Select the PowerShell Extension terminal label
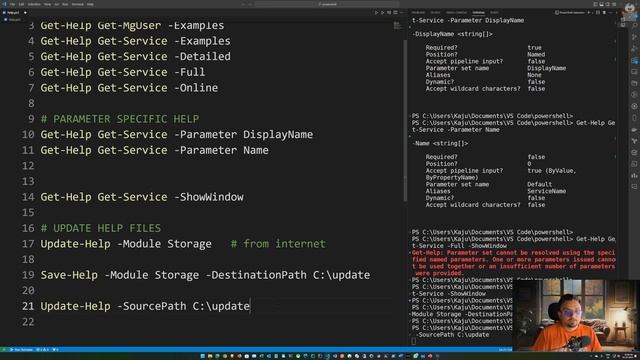The image size is (640, 360). click(x=571, y=13)
